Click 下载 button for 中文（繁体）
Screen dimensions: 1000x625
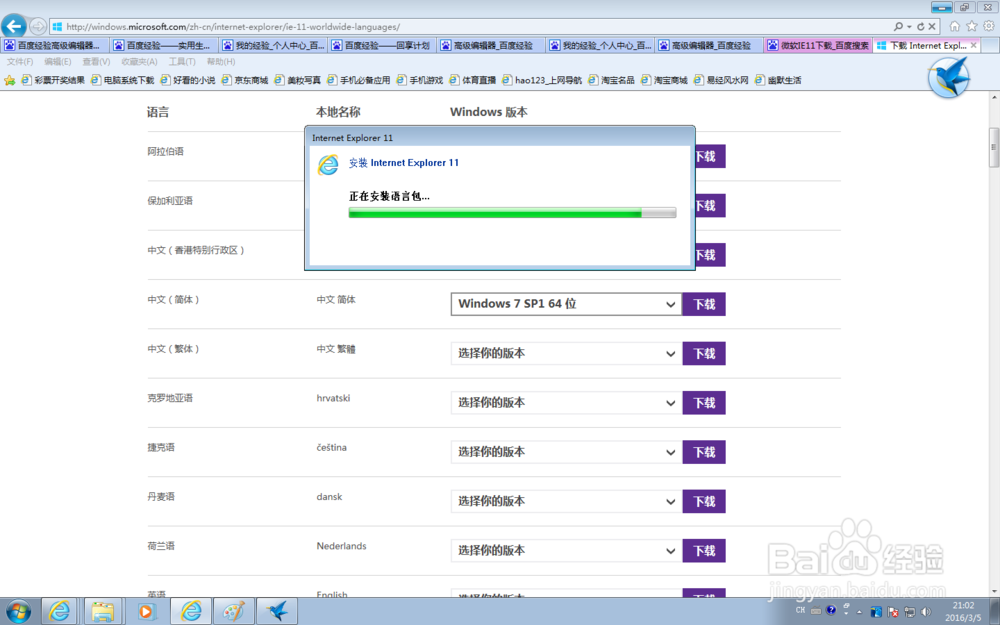point(704,353)
